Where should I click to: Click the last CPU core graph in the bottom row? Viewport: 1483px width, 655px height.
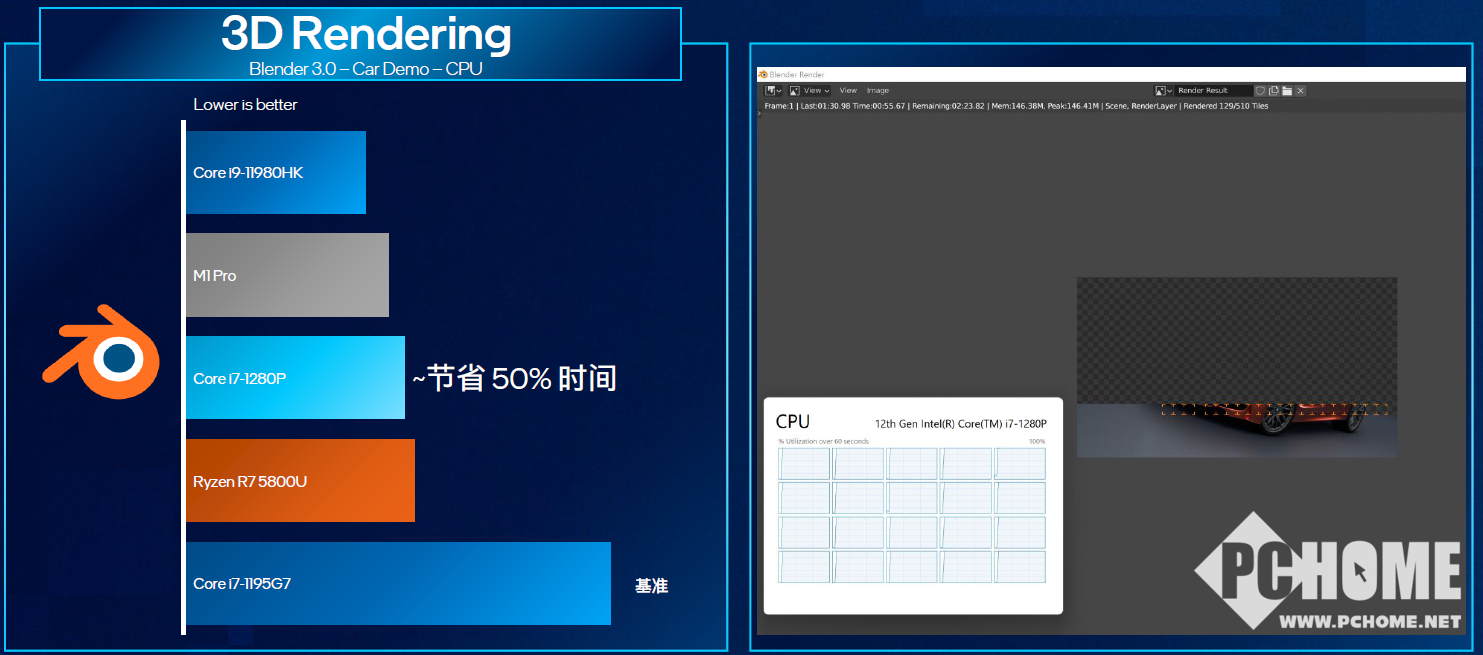pos(1019,567)
